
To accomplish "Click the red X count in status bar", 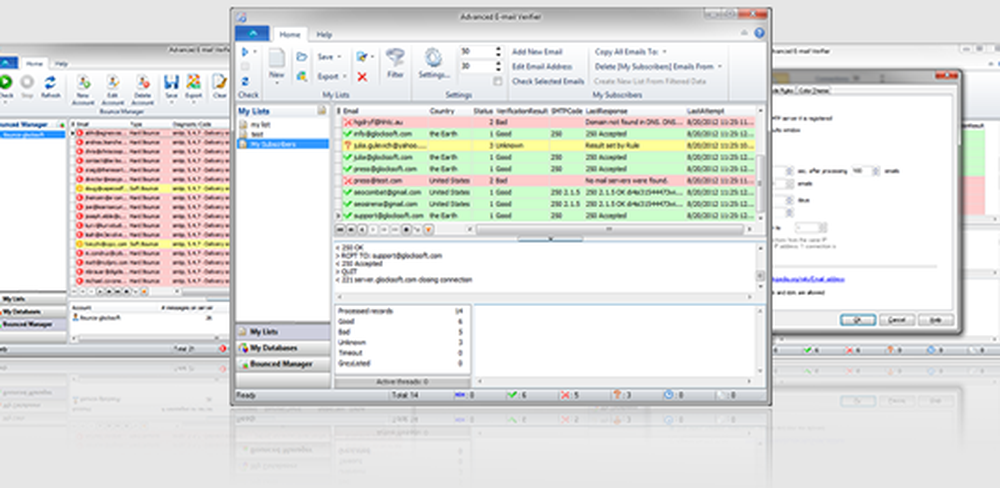I will click(x=568, y=396).
